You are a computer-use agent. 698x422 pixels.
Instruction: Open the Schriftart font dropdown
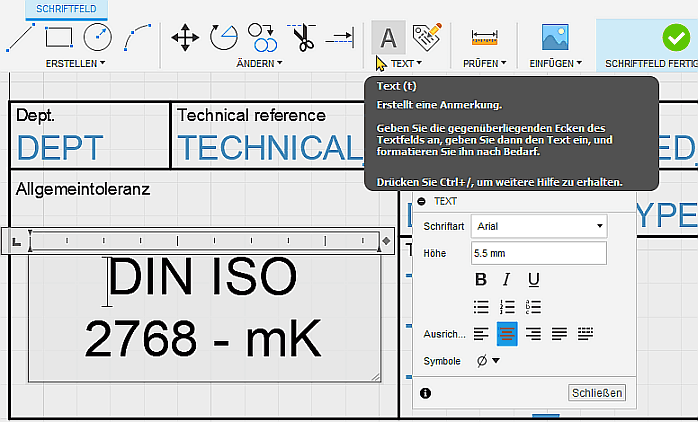539,226
